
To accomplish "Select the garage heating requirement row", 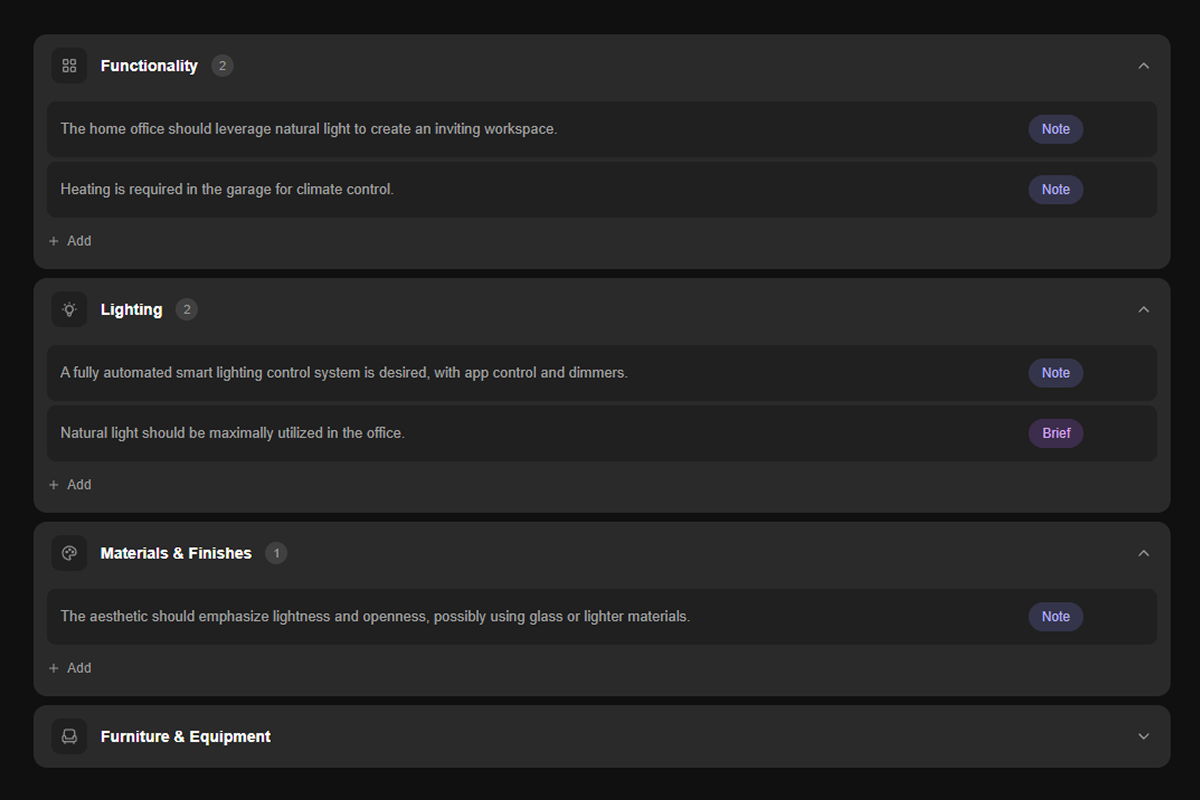I will 500,190.
